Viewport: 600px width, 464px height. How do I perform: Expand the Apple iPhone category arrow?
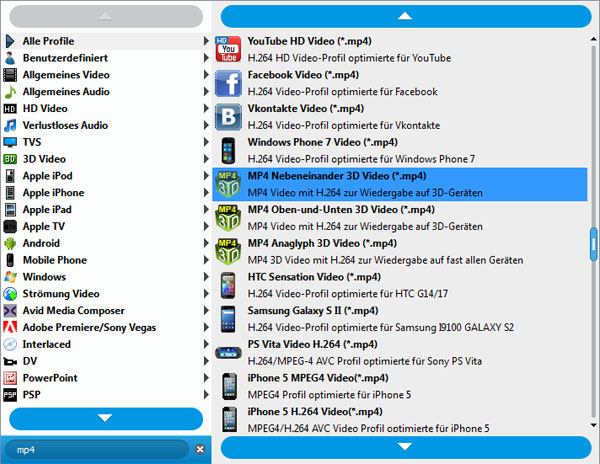[x=206, y=193]
